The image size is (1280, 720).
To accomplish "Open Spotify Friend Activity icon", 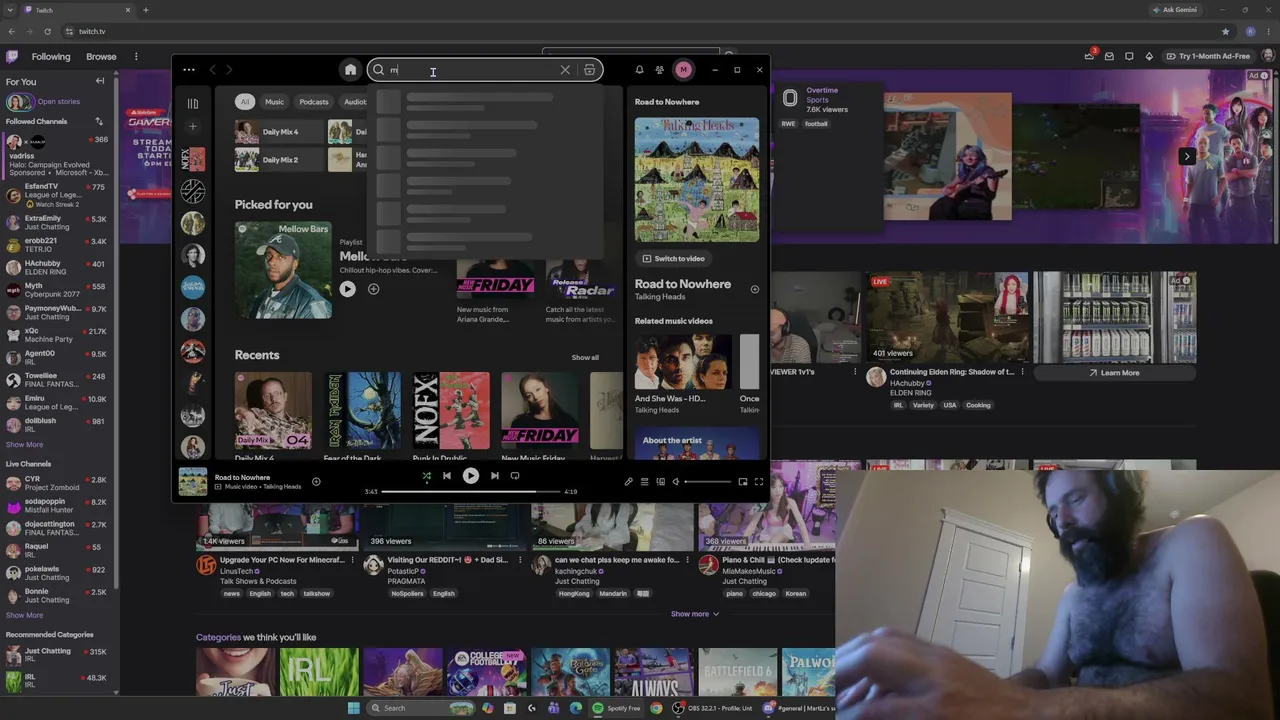I will pos(659,70).
